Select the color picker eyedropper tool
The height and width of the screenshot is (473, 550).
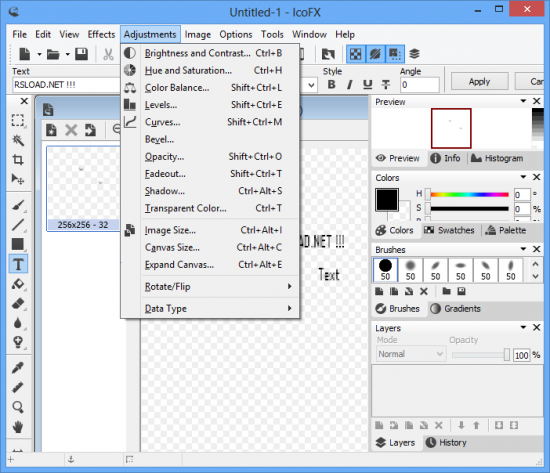point(18,368)
